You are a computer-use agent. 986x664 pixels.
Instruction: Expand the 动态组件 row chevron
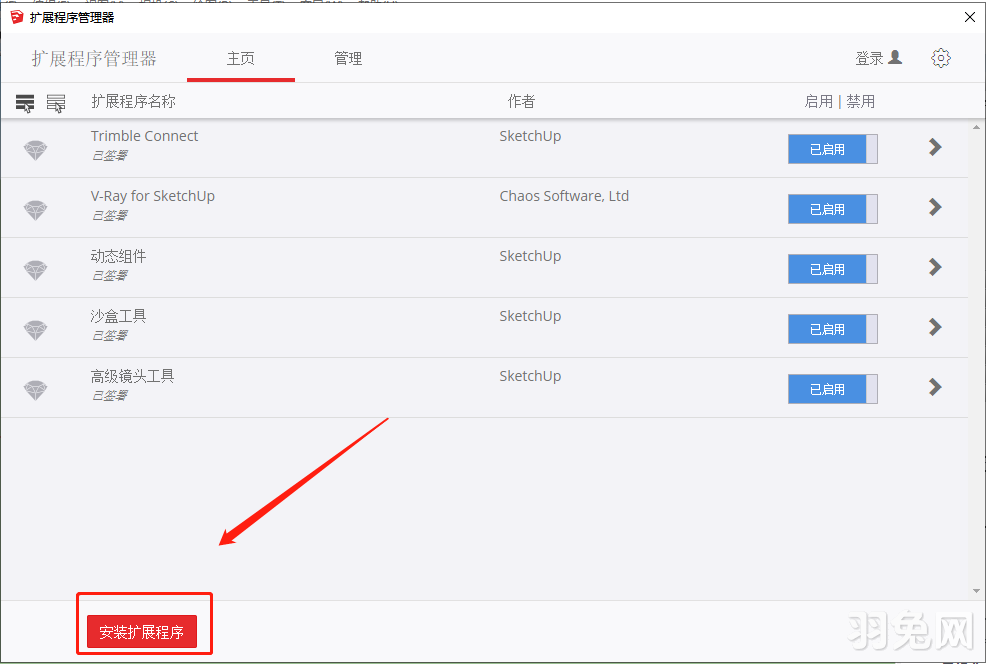point(934,267)
